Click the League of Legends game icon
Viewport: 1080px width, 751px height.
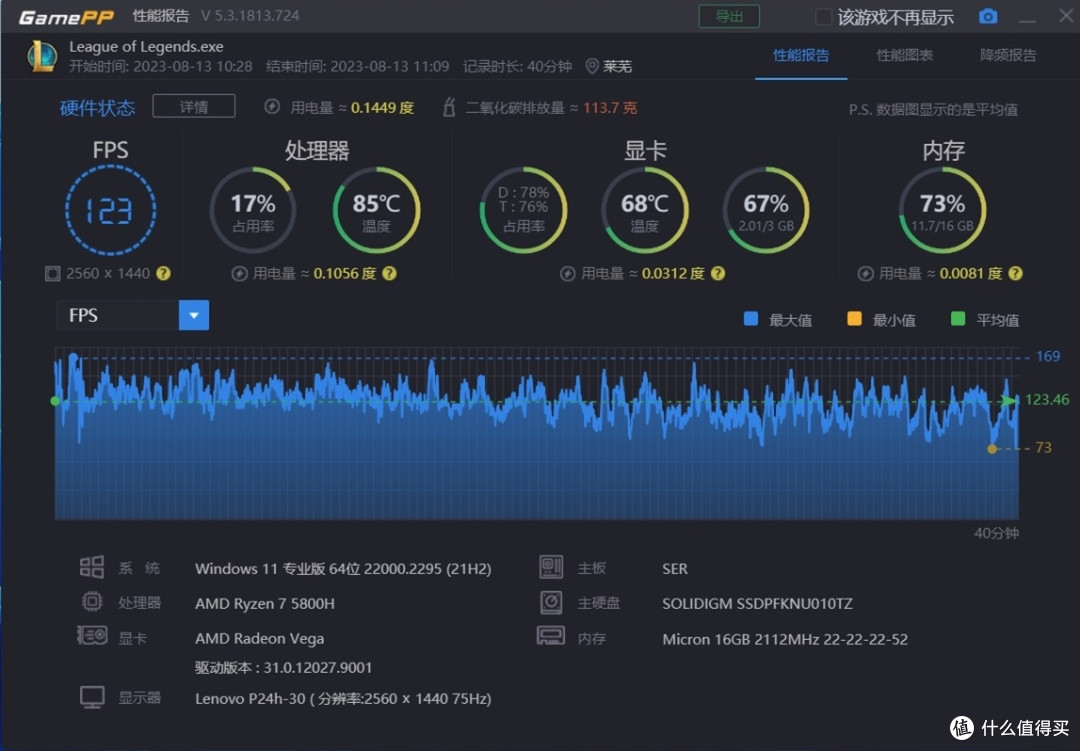coord(41,56)
